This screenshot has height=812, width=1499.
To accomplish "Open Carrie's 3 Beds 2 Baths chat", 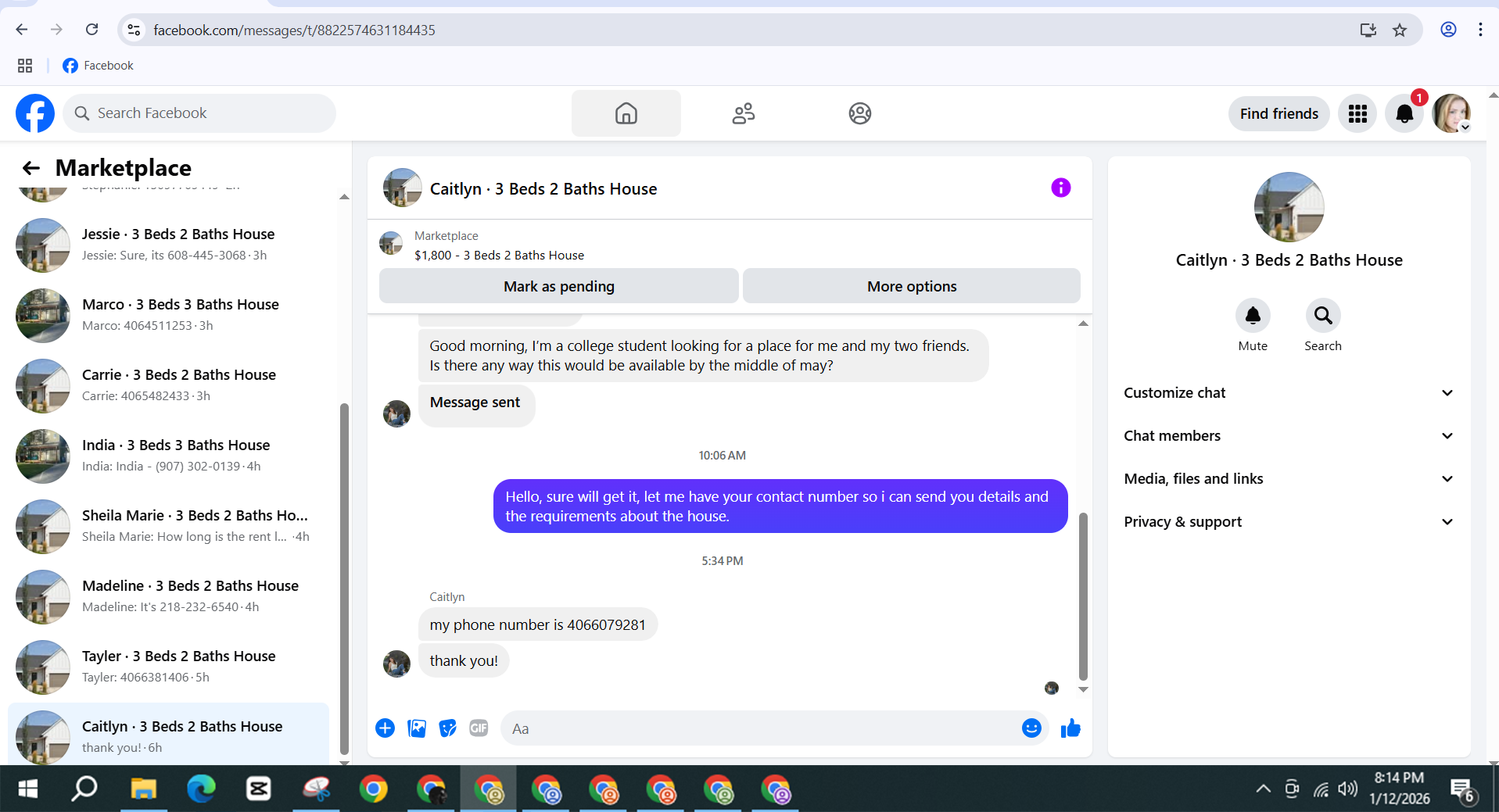I will pos(168,385).
